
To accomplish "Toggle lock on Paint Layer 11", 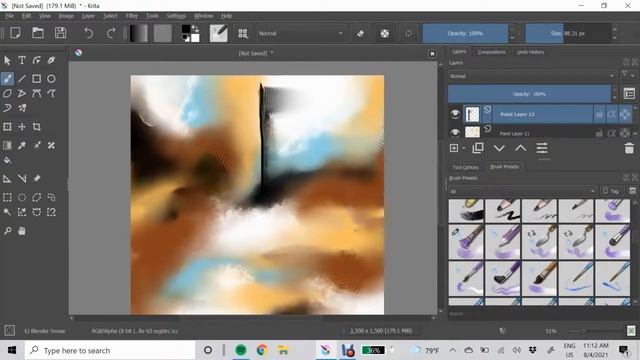I will [599, 133].
